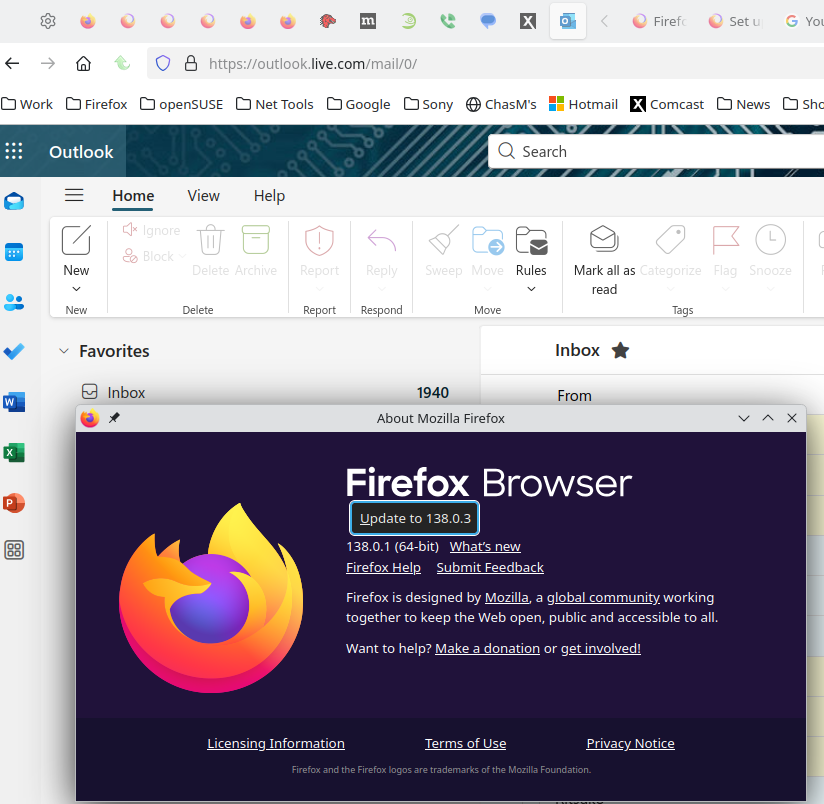Select the pinned settings gear tab
The height and width of the screenshot is (804, 824).
pyautogui.click(x=48, y=21)
